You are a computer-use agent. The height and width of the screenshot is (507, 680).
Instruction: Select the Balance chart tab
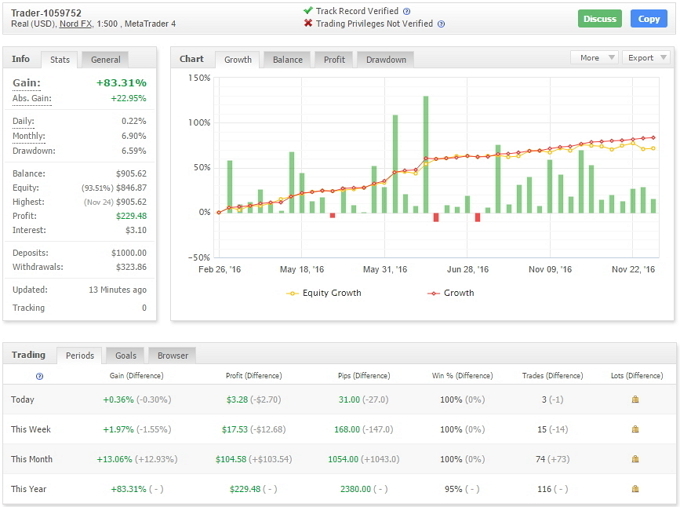point(288,60)
